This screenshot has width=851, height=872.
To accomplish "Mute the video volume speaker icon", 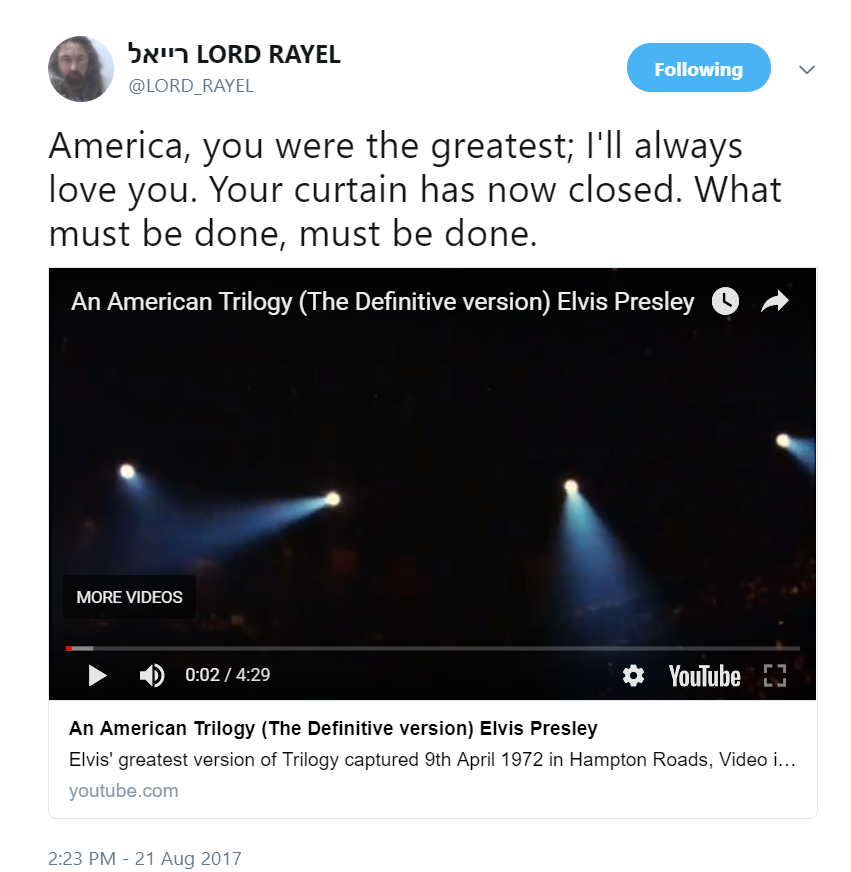I will tap(152, 676).
